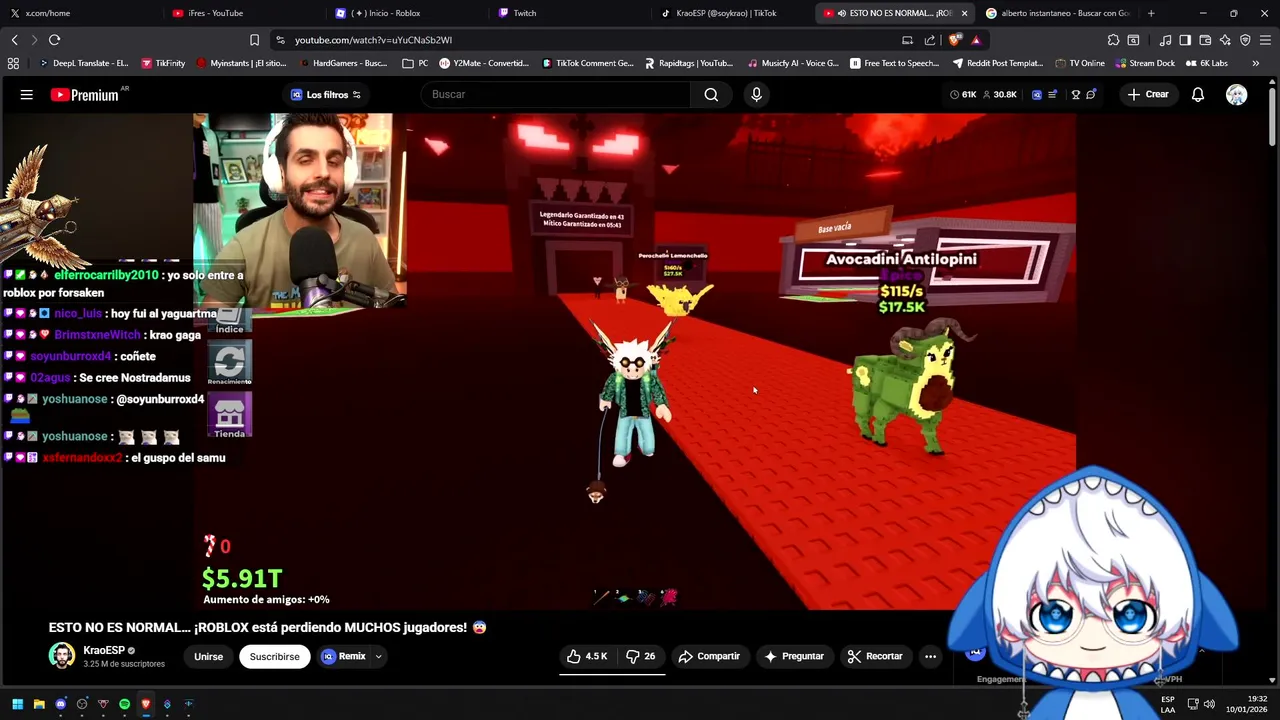Dislike the video (26)
The image size is (1280, 720).
point(640,656)
